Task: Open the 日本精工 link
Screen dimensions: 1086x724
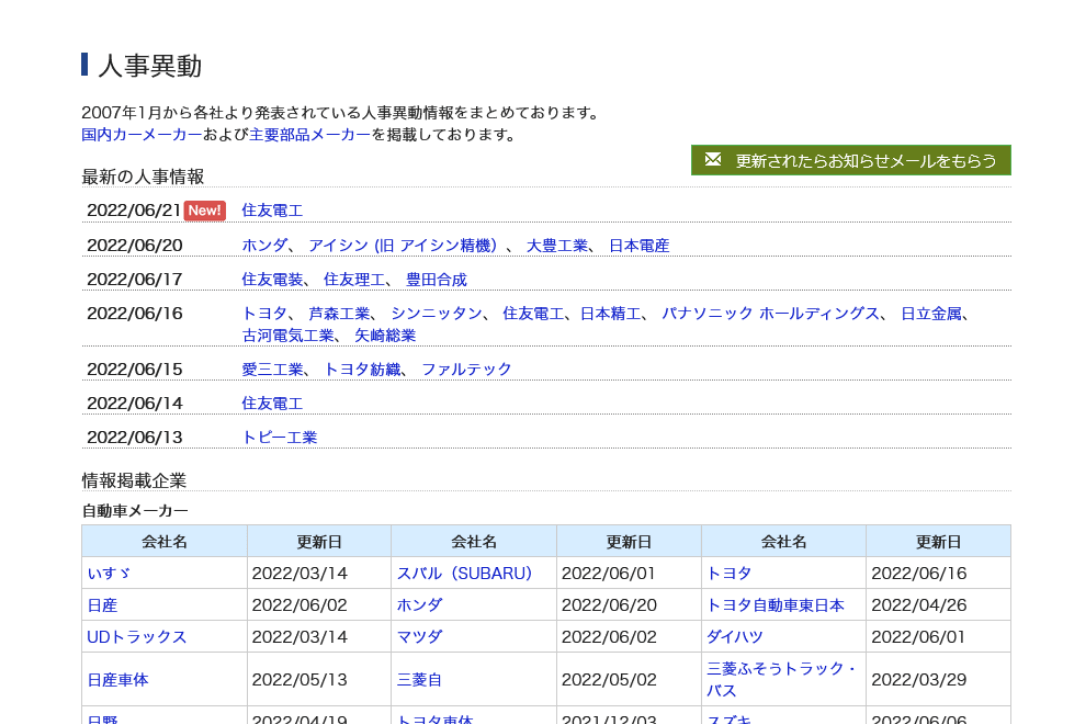Action: click(x=610, y=313)
